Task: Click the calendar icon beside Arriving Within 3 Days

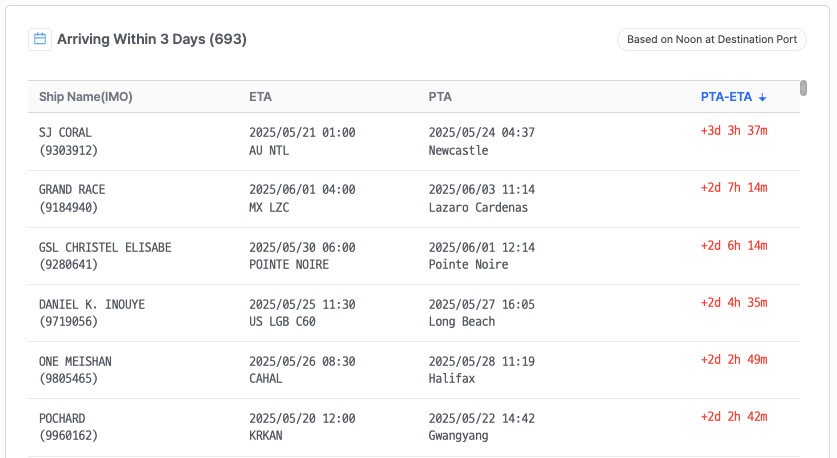Action: 40,39
